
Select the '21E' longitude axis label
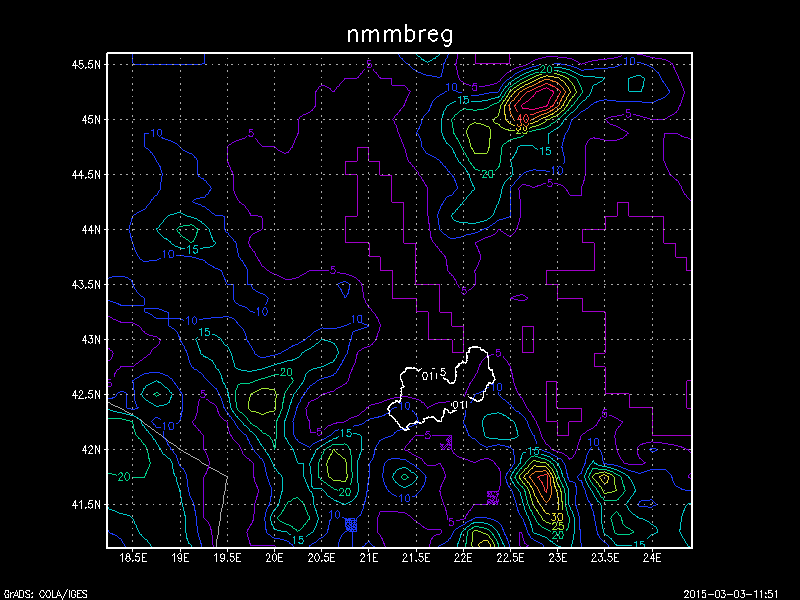click(x=369, y=558)
